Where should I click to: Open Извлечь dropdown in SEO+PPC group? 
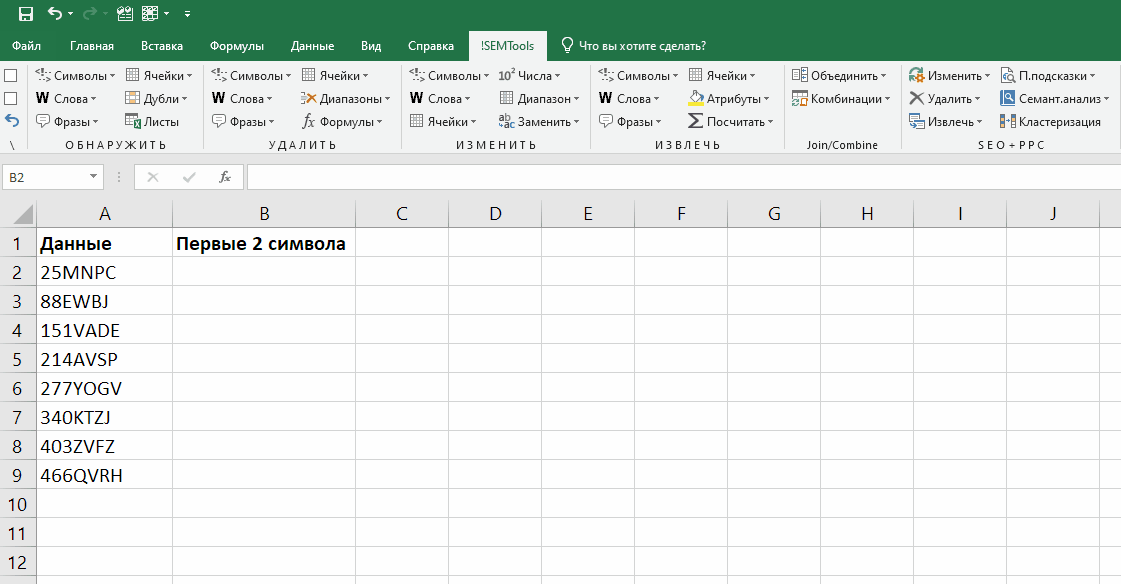(946, 122)
